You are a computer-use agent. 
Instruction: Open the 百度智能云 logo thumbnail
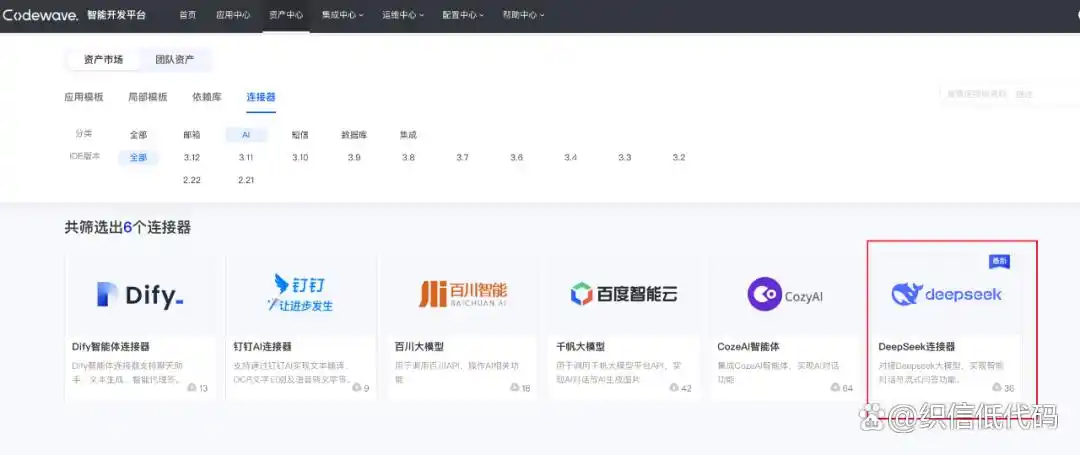623,295
